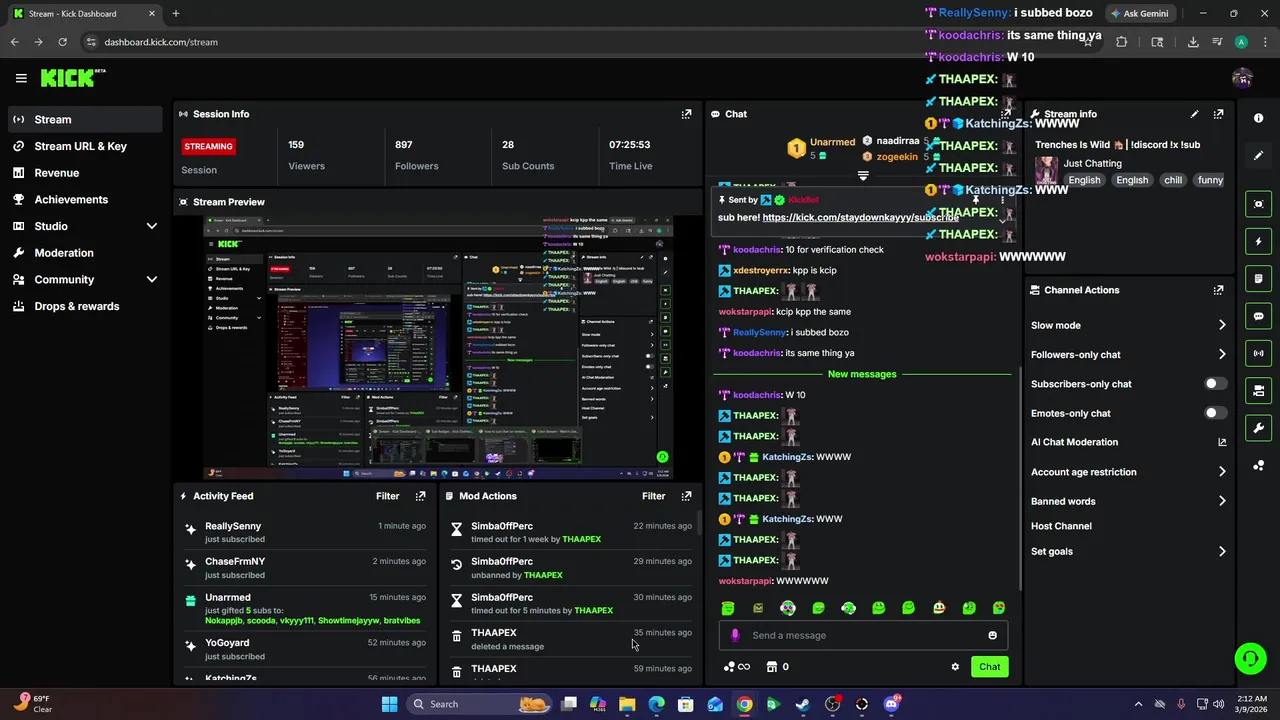Screen dimensions: 1280x720
Task: Go to Stream URL & Key
Action: click(85, 146)
